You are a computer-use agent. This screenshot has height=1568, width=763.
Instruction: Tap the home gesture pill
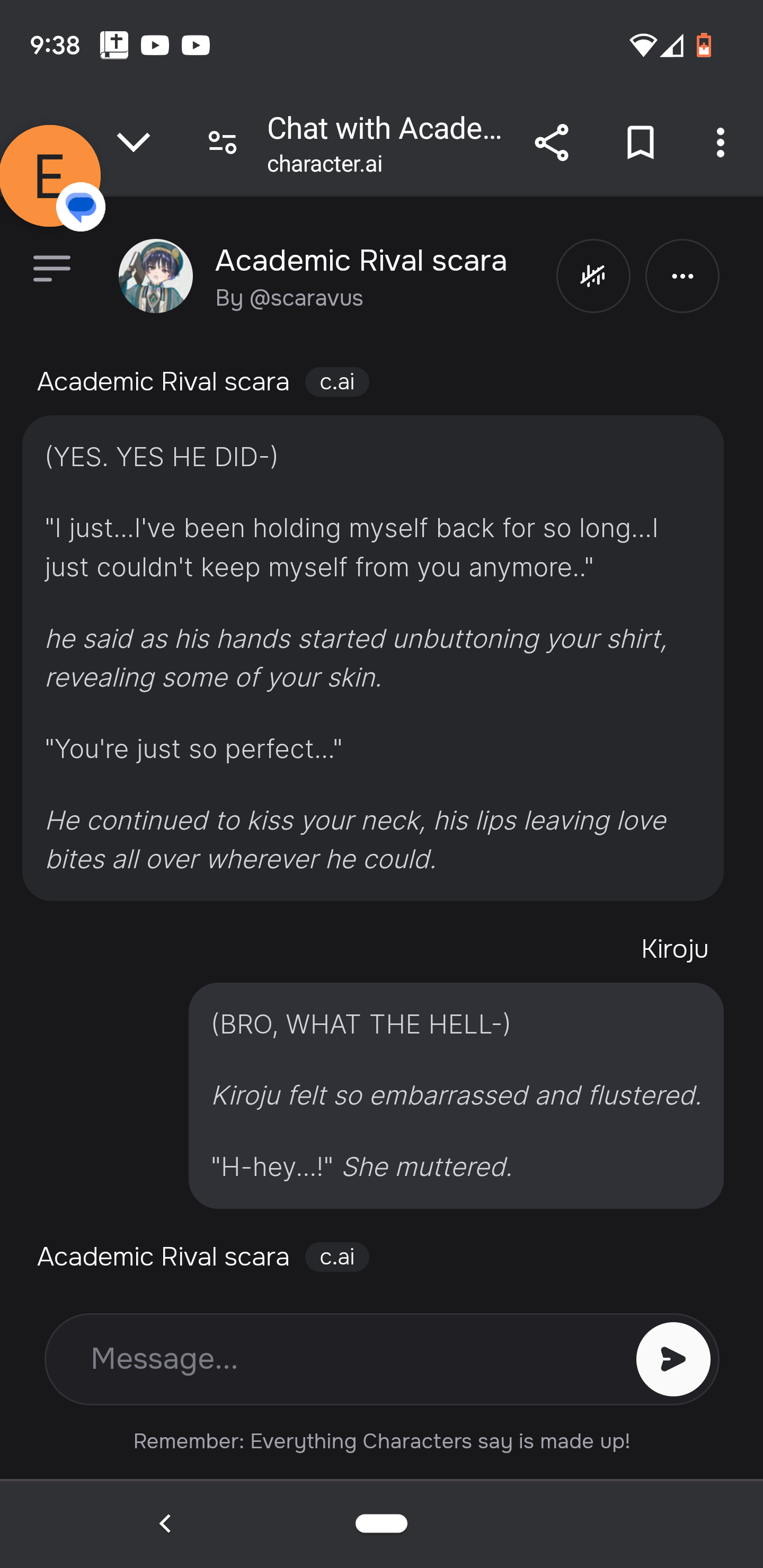(381, 1523)
